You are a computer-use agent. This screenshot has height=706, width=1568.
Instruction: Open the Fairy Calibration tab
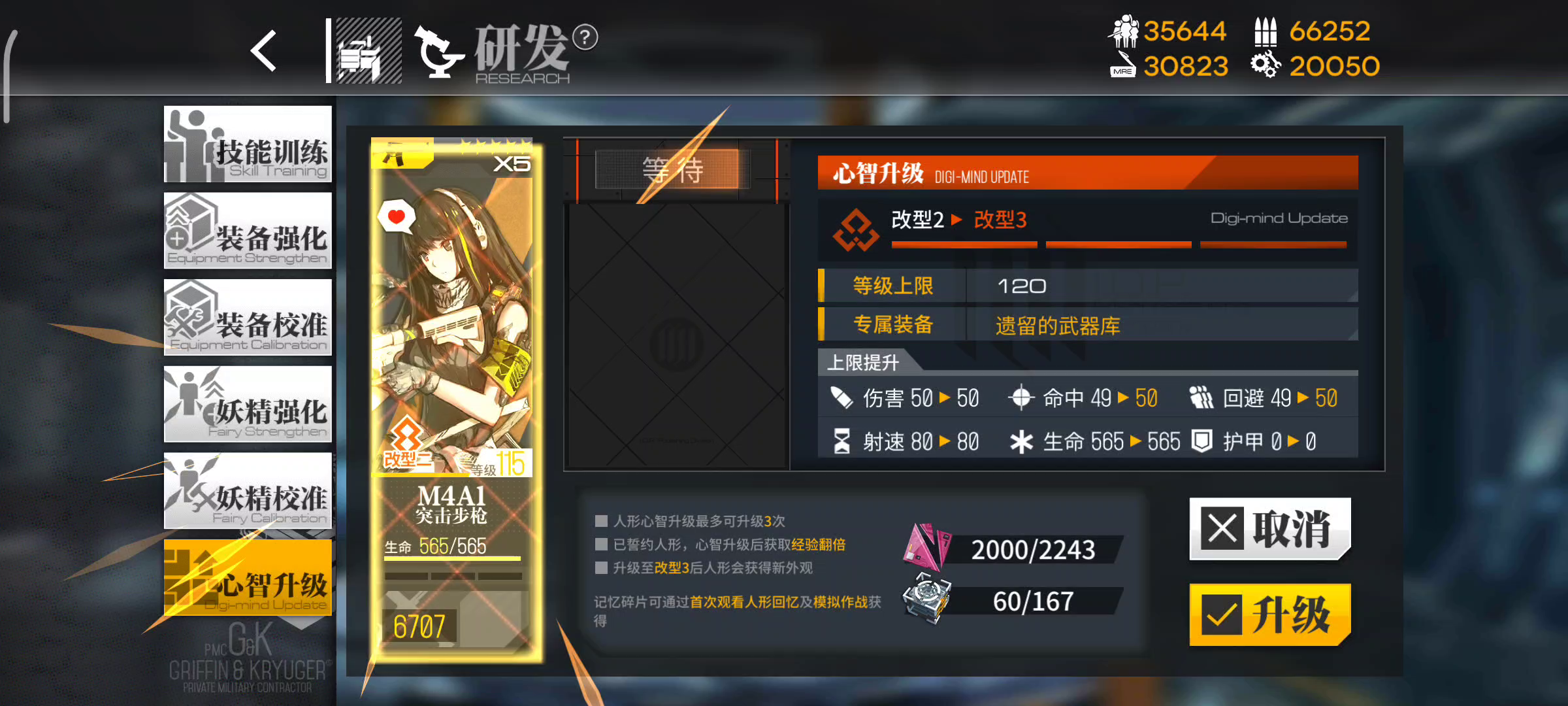[248, 490]
